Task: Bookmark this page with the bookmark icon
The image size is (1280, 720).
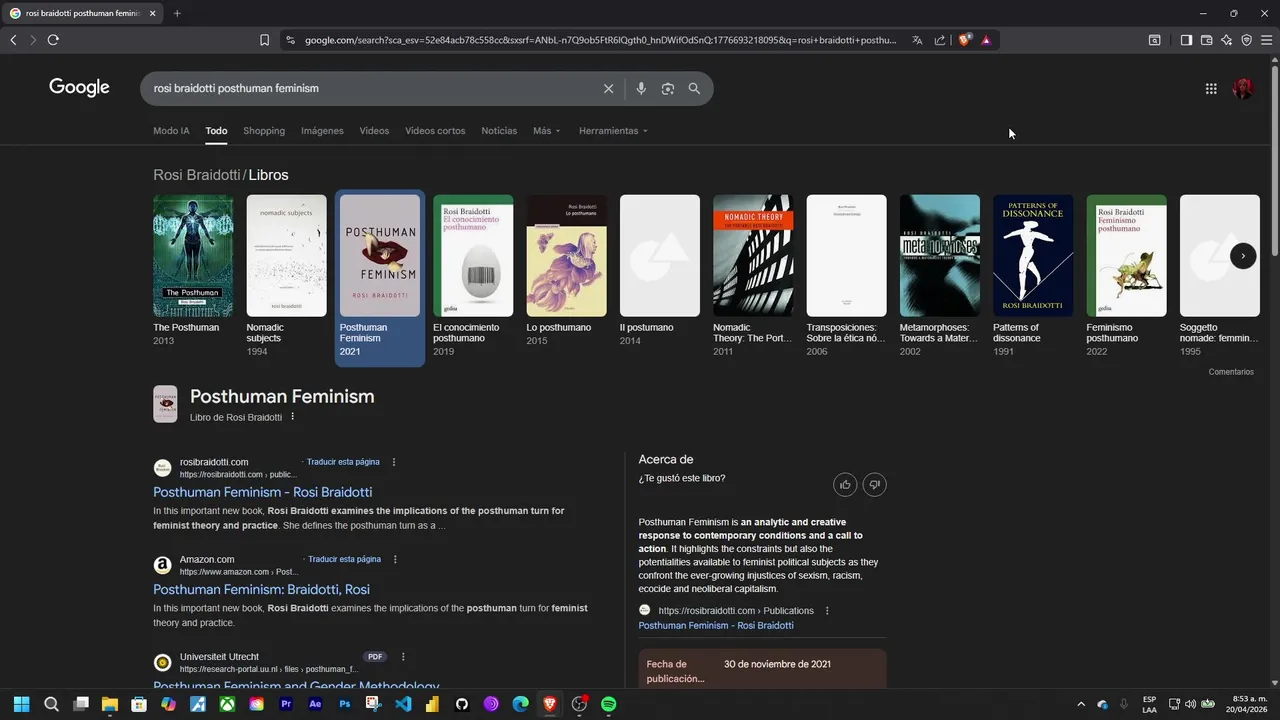Action: pyautogui.click(x=264, y=40)
